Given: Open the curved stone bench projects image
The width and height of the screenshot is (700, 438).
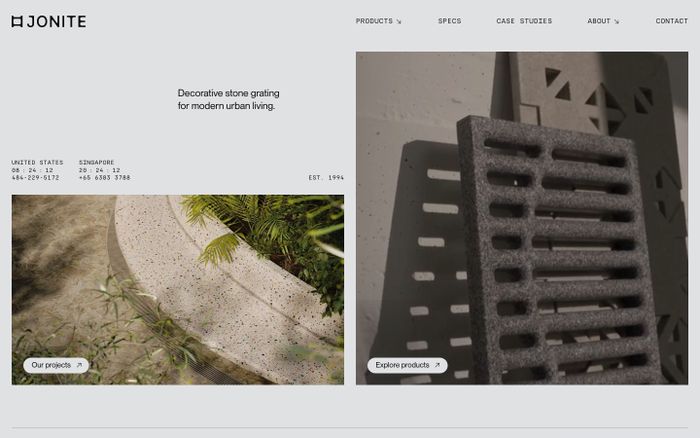Looking at the screenshot, I should 178,289.
